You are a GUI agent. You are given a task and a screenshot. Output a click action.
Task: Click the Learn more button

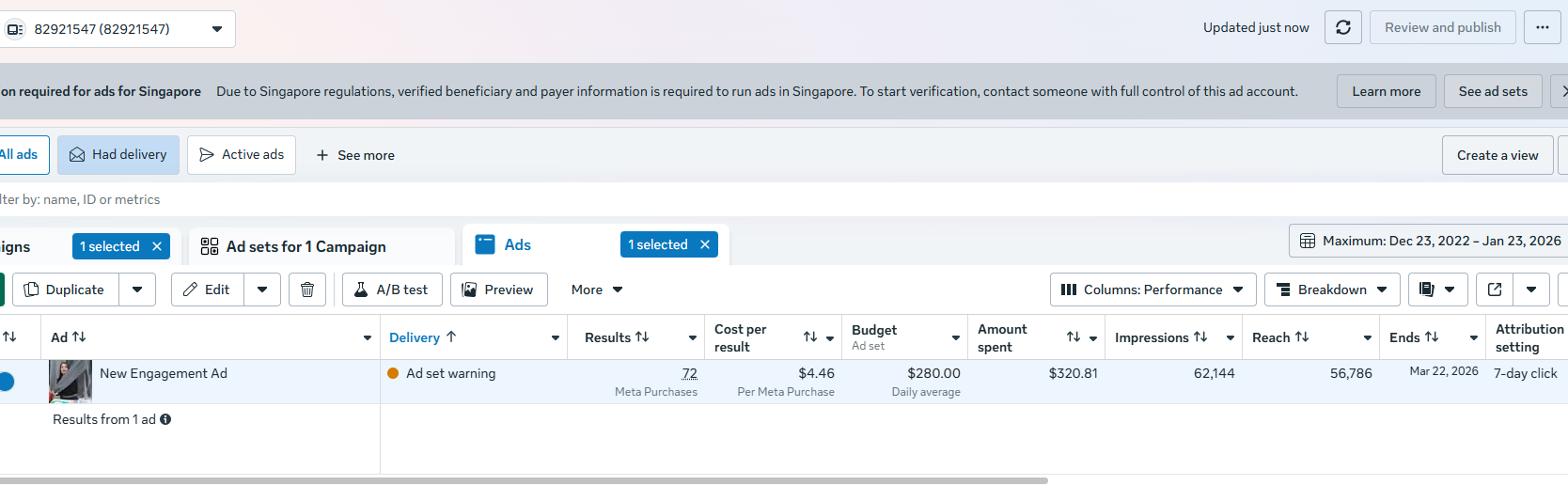point(1386,91)
